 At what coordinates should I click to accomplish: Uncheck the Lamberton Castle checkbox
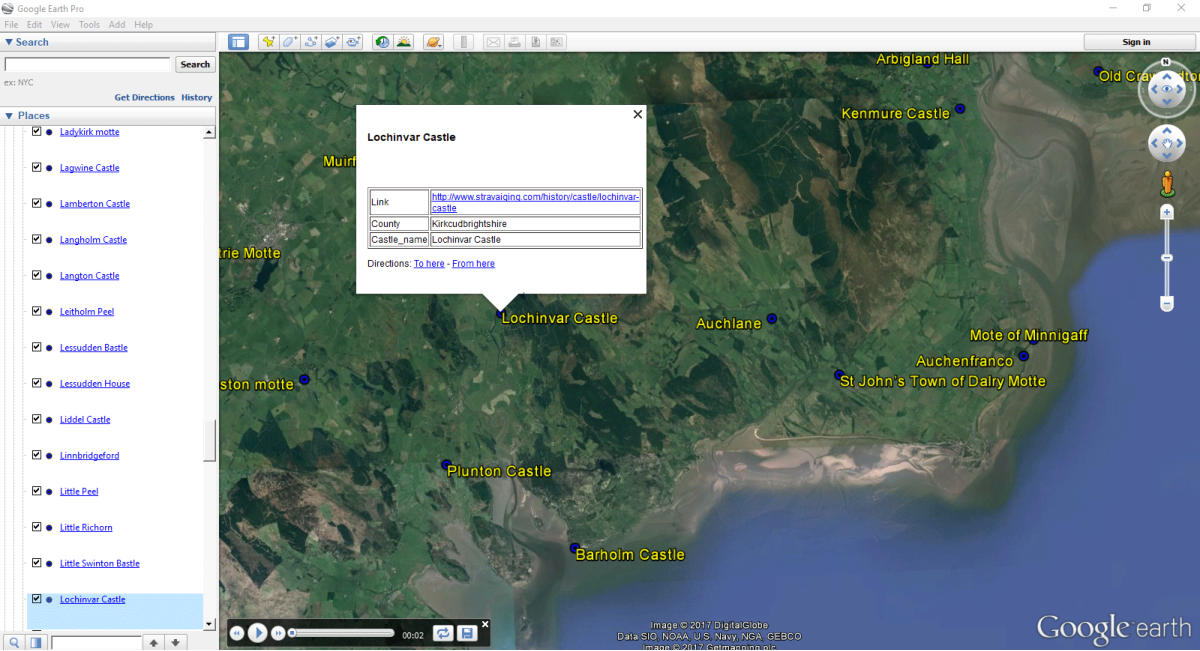click(37, 203)
